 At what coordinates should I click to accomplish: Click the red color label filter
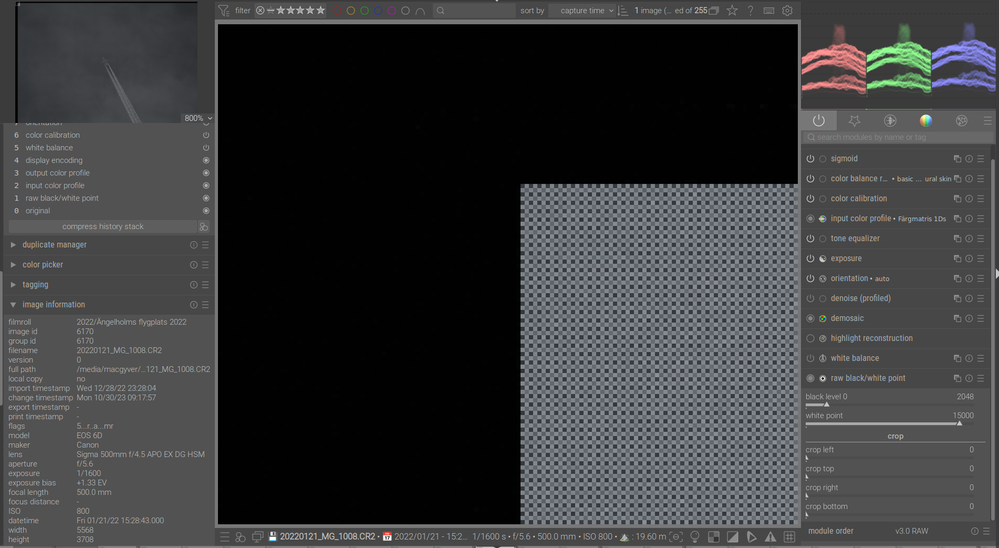pos(336,11)
